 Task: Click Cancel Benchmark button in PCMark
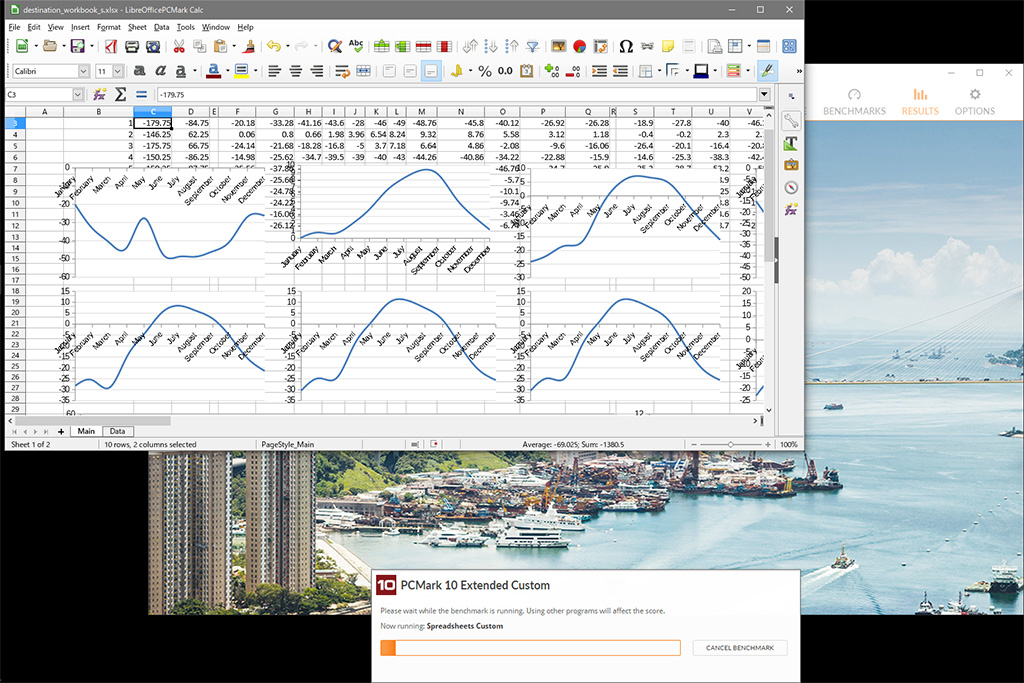[740, 648]
